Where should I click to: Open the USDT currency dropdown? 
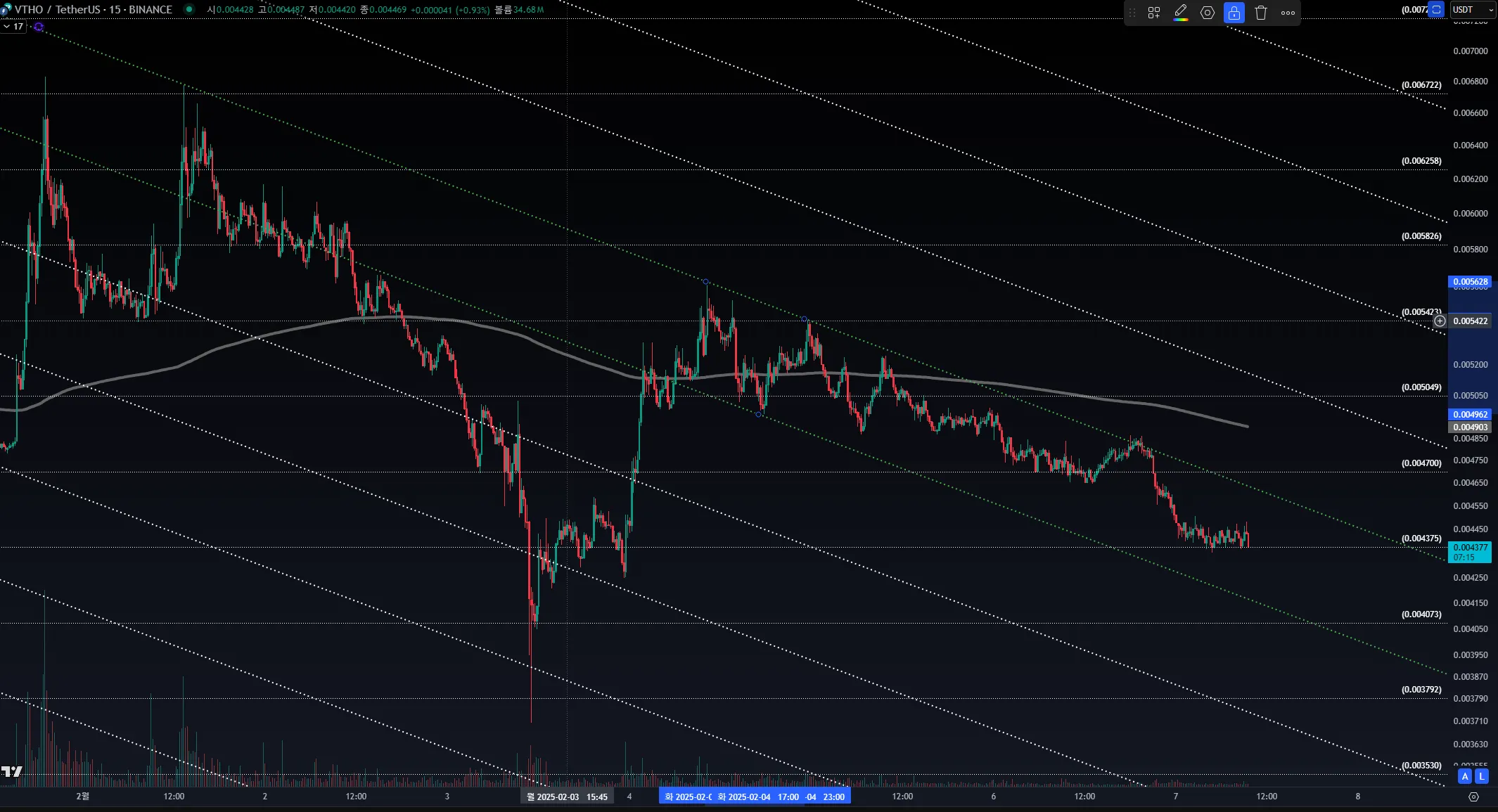1473,10
